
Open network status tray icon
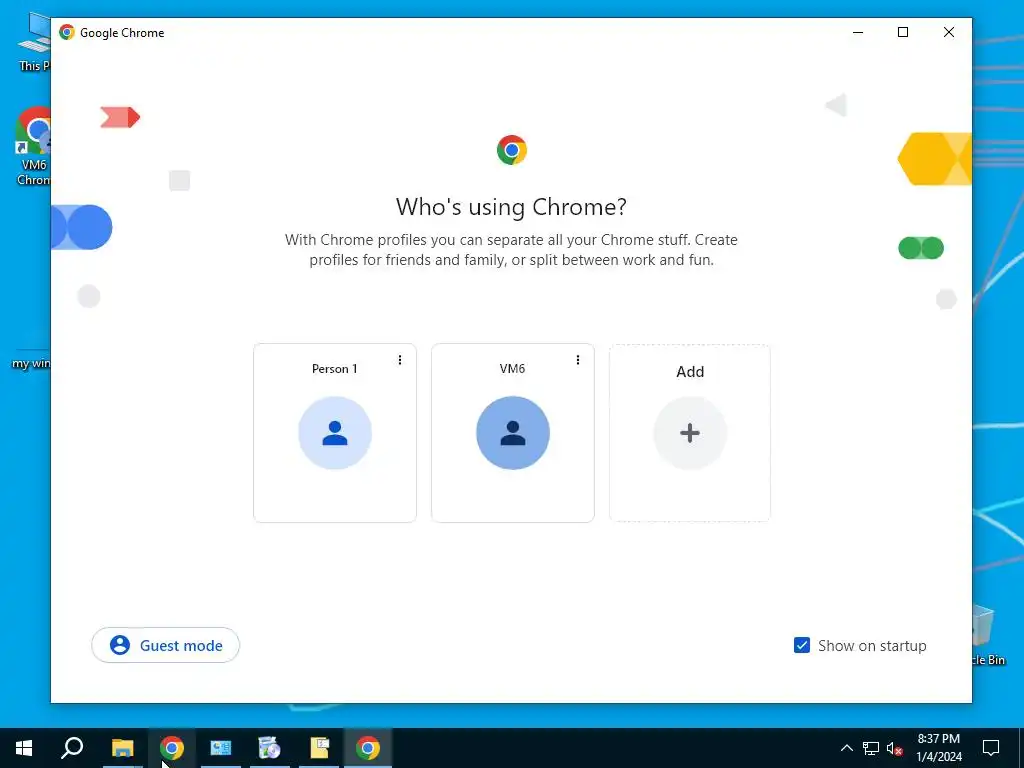871,748
